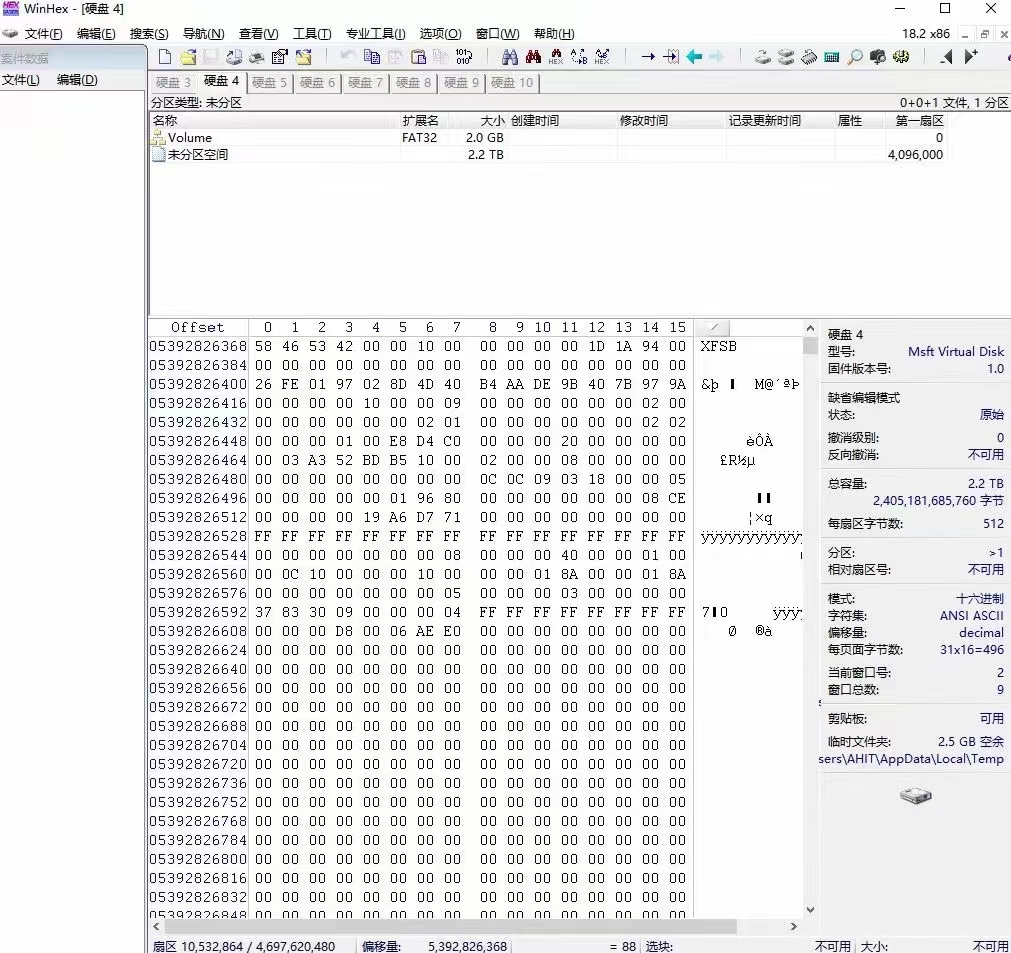Open the 工具(T) menu
Viewport: 1011px width, 953px height.
(x=311, y=34)
